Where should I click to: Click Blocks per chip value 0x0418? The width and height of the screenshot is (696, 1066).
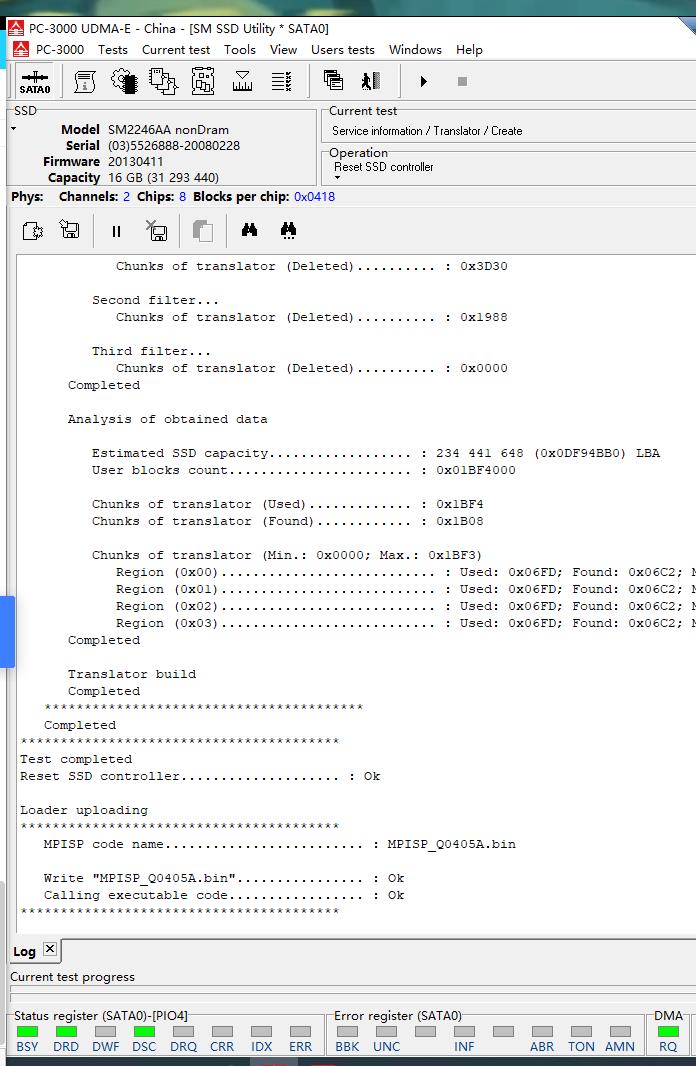[314, 196]
